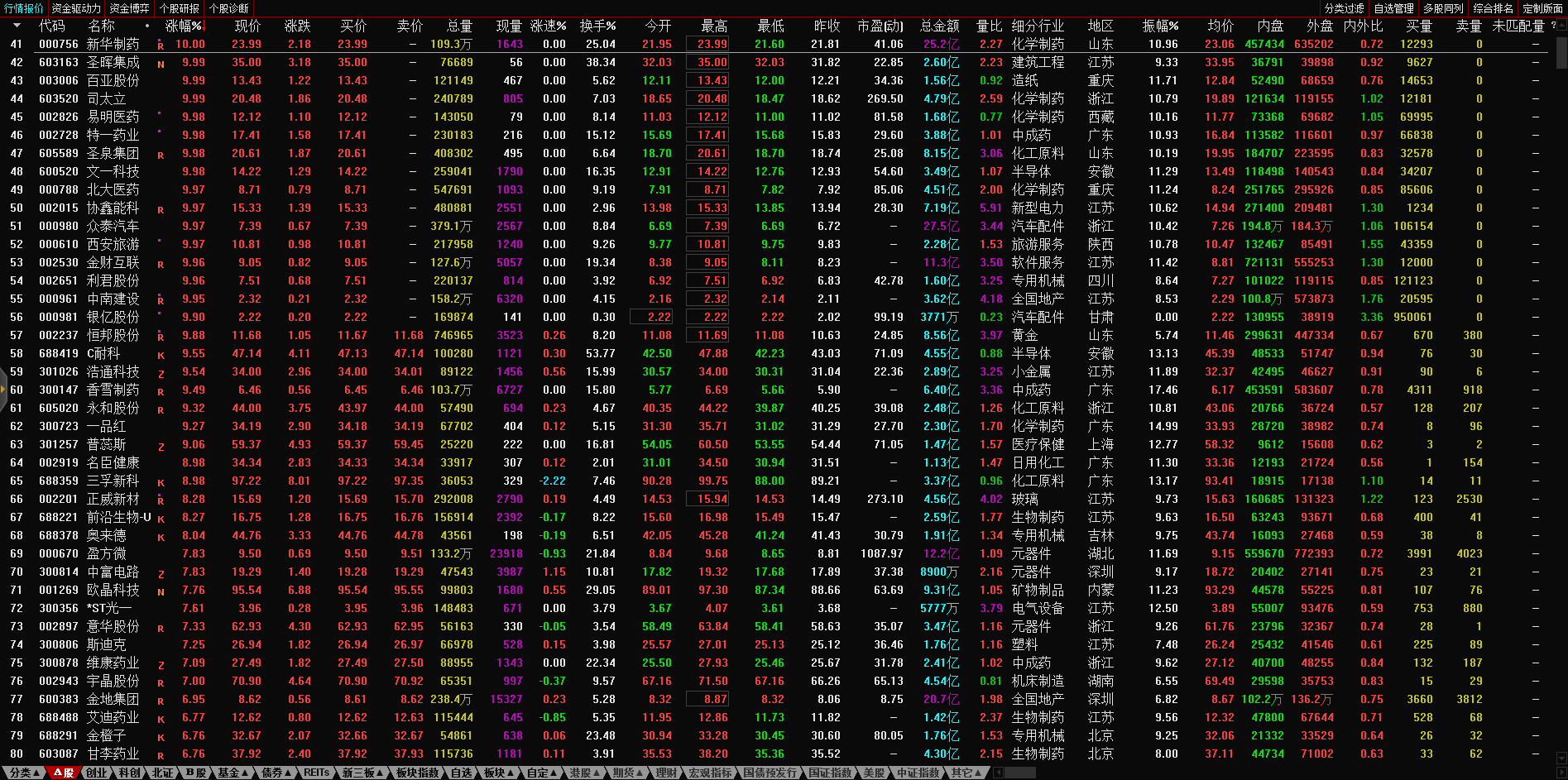Screen dimensions: 1568x780
Task: Click the scroll-up arrow at top right
Action: click(x=1561, y=26)
